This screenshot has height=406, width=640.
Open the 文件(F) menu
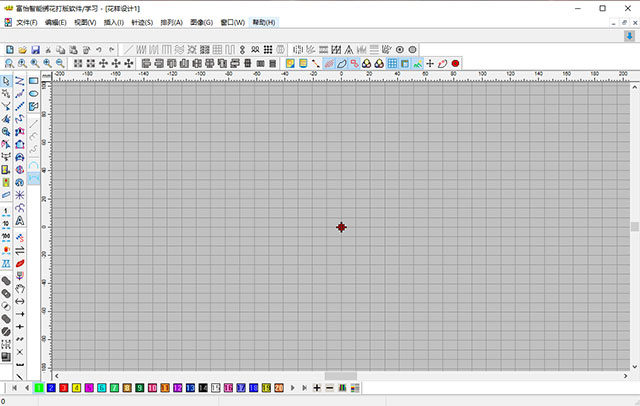pos(26,22)
